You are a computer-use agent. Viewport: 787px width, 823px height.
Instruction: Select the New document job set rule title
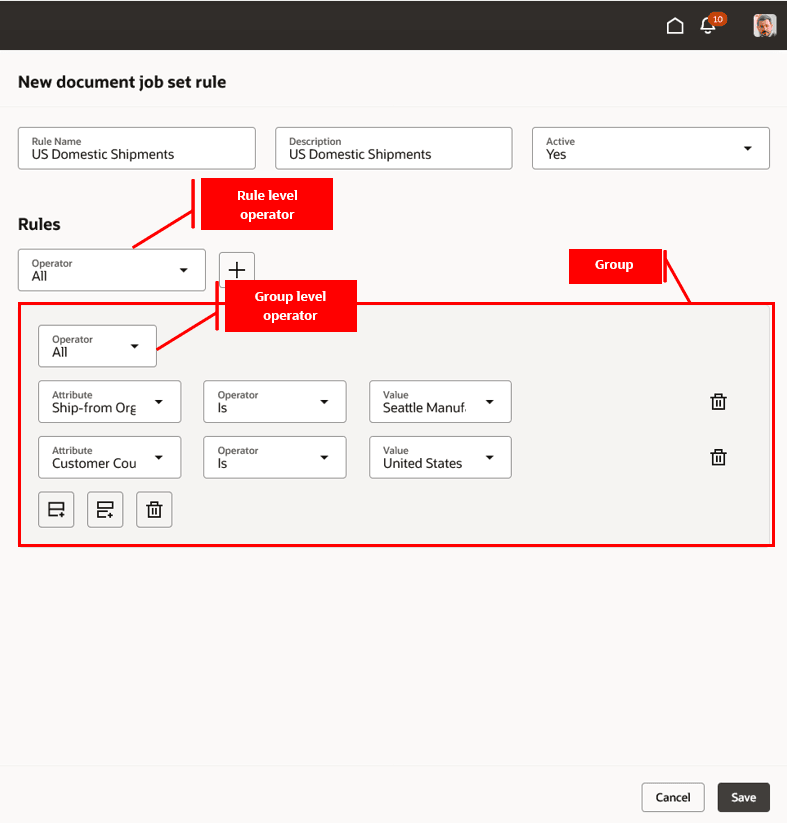pos(122,82)
